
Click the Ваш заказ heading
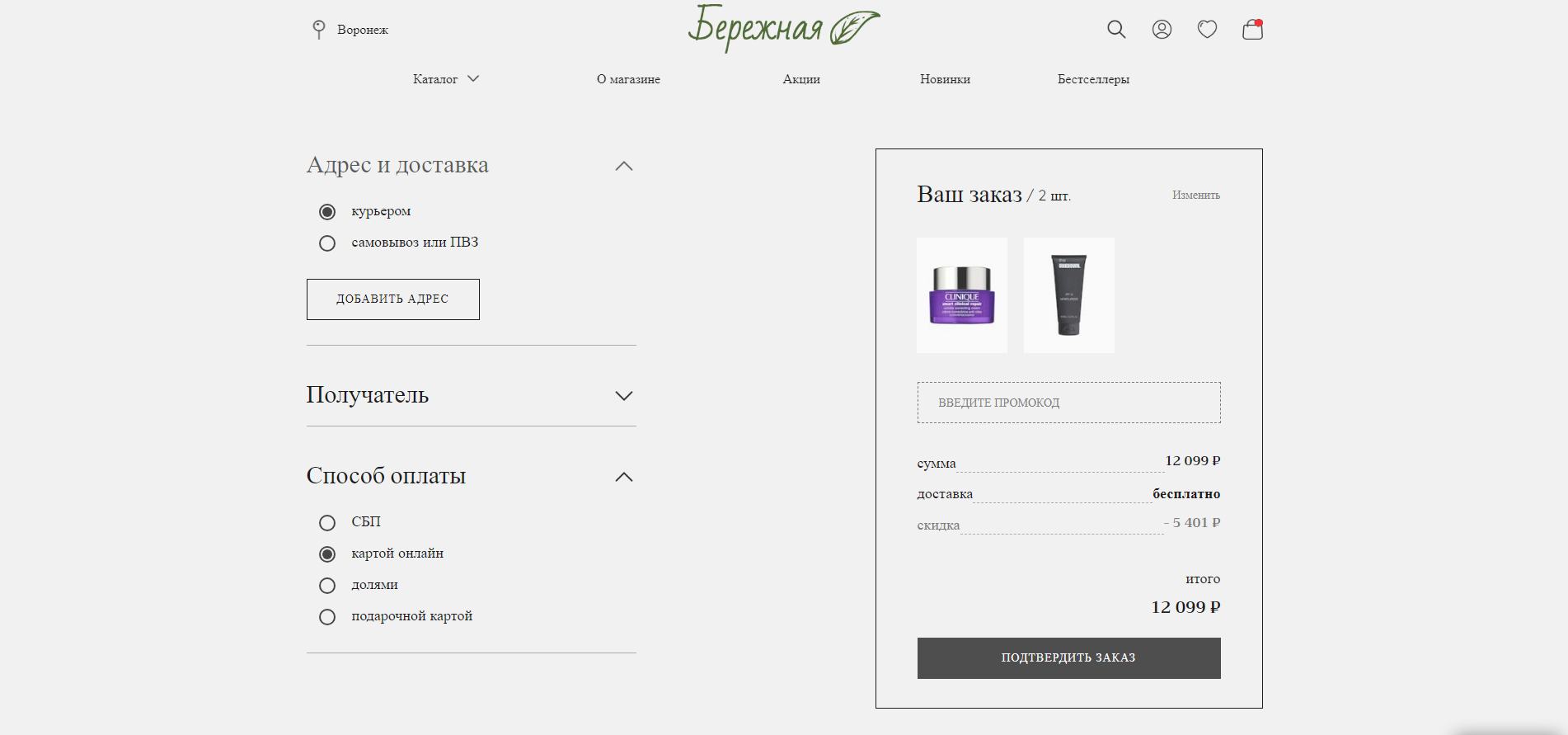969,195
